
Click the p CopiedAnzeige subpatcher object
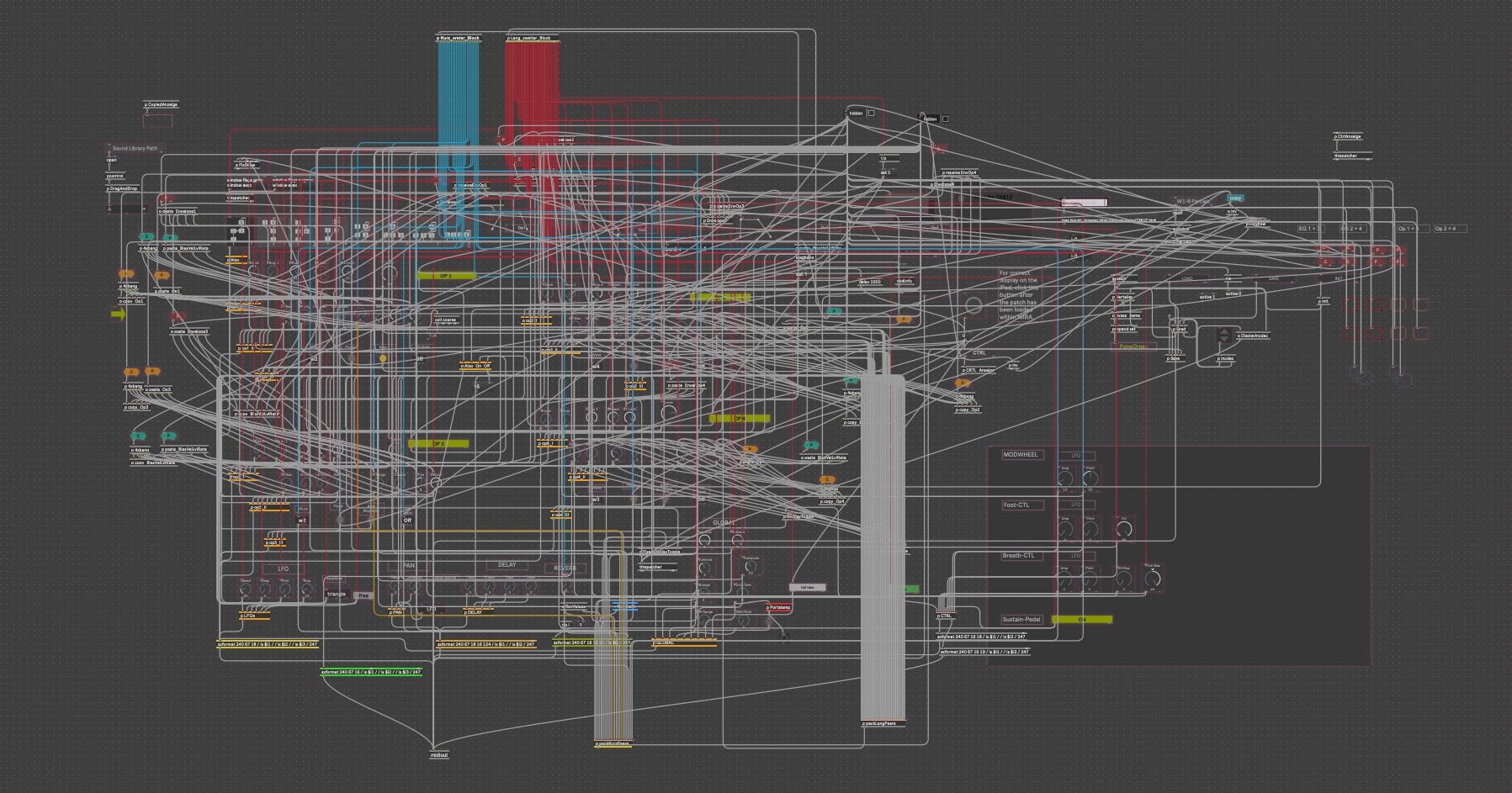pyautogui.click(x=161, y=105)
